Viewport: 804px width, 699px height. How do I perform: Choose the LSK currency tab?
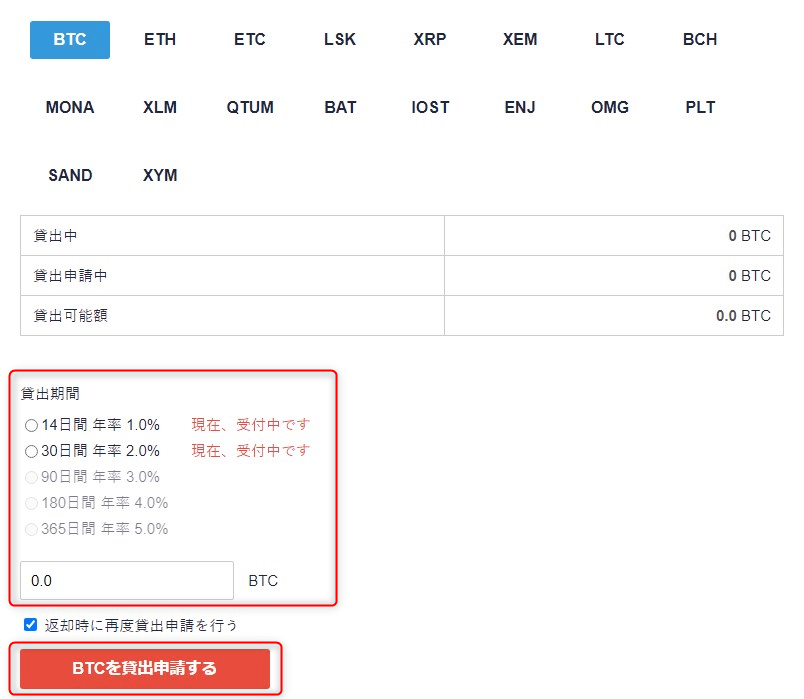[x=340, y=39]
